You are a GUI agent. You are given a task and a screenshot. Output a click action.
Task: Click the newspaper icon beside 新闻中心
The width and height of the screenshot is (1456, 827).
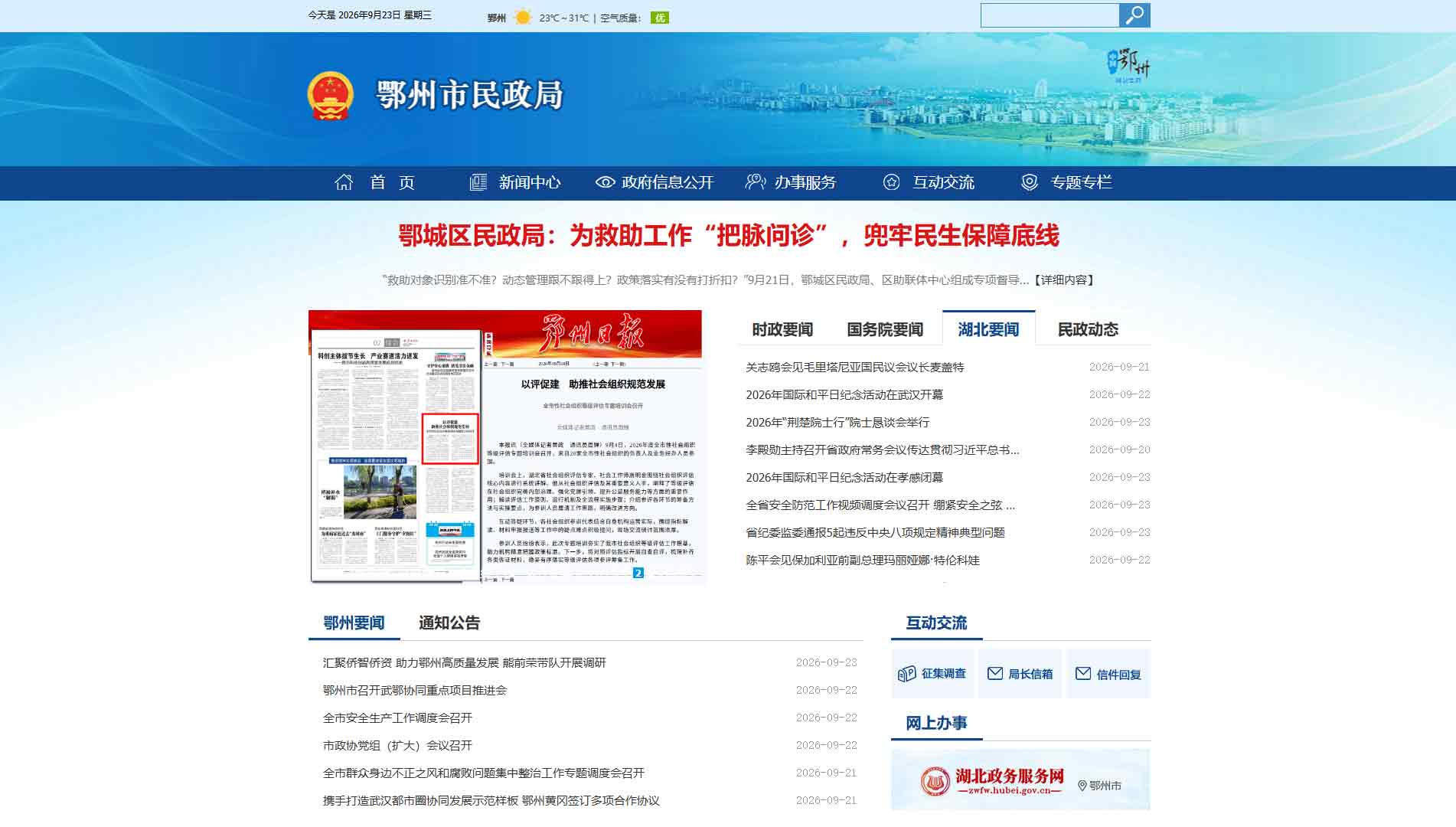478,182
